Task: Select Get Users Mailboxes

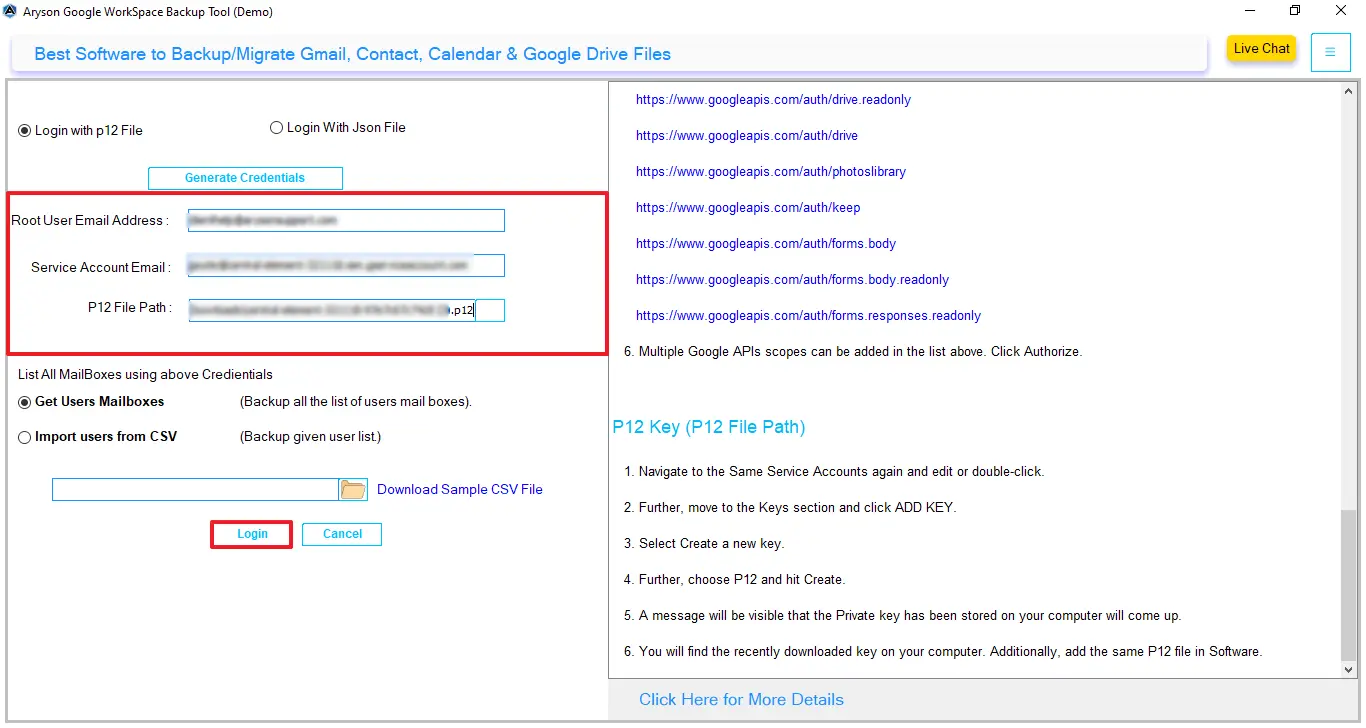Action: [x=23, y=401]
